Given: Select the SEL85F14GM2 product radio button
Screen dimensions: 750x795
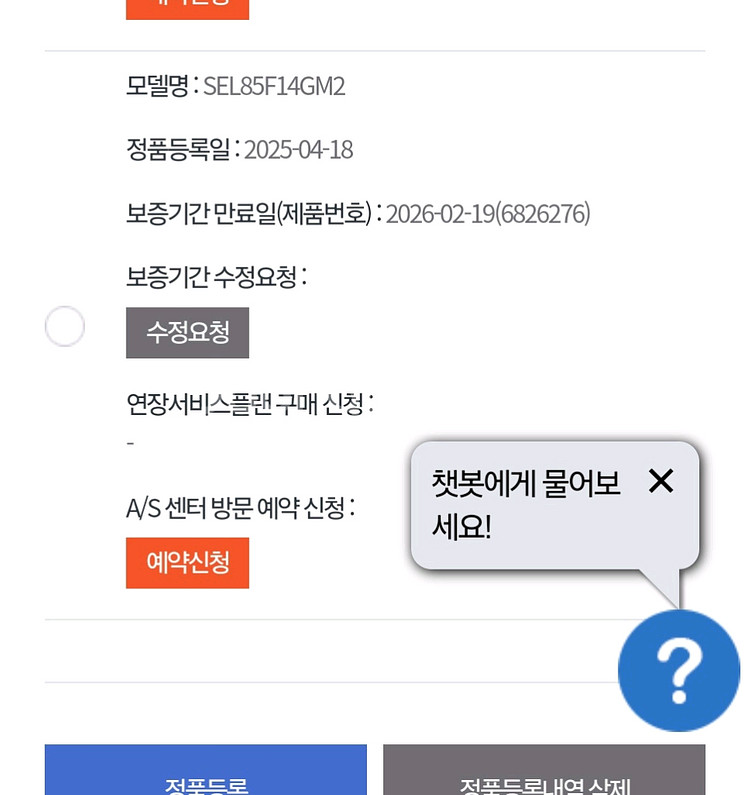Looking at the screenshot, I should (65, 327).
